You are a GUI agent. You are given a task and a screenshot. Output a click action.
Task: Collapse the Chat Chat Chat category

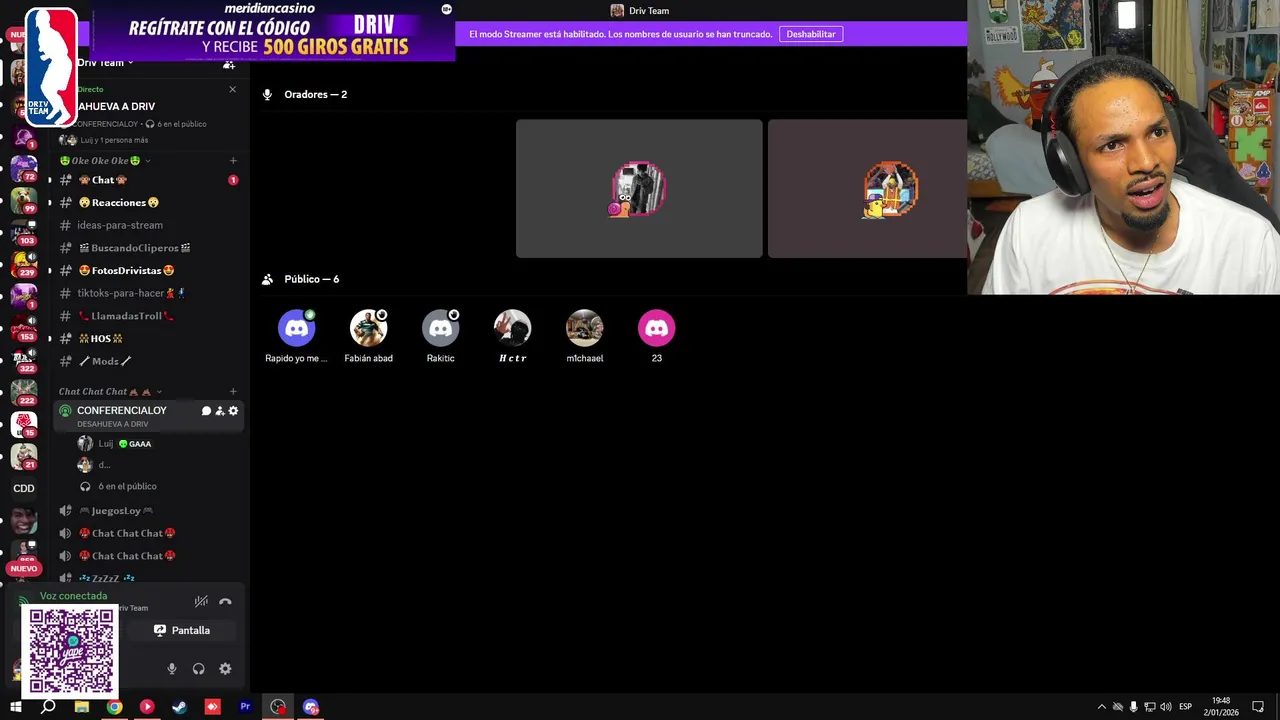[x=110, y=392]
